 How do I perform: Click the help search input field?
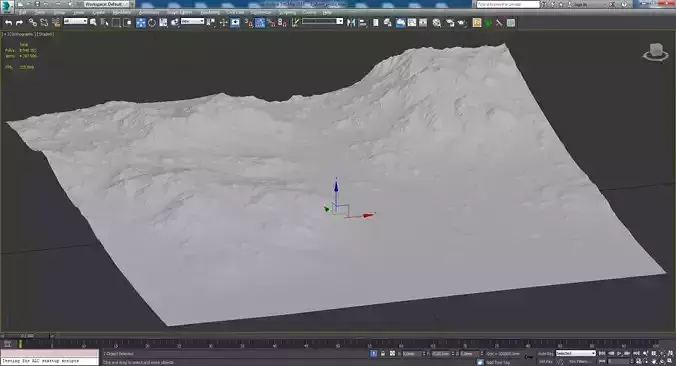click(x=507, y=4)
